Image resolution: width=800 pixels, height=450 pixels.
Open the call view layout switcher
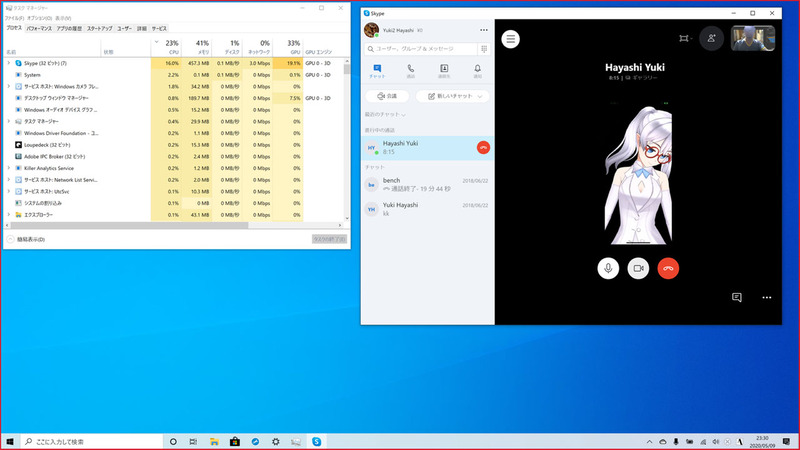[685, 39]
